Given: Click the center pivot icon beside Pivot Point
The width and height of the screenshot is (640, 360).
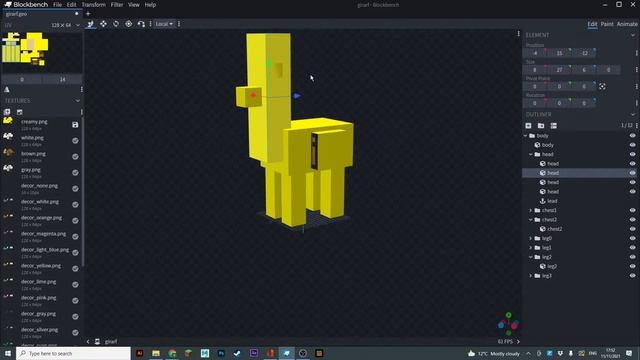Looking at the screenshot, I should 602,86.
